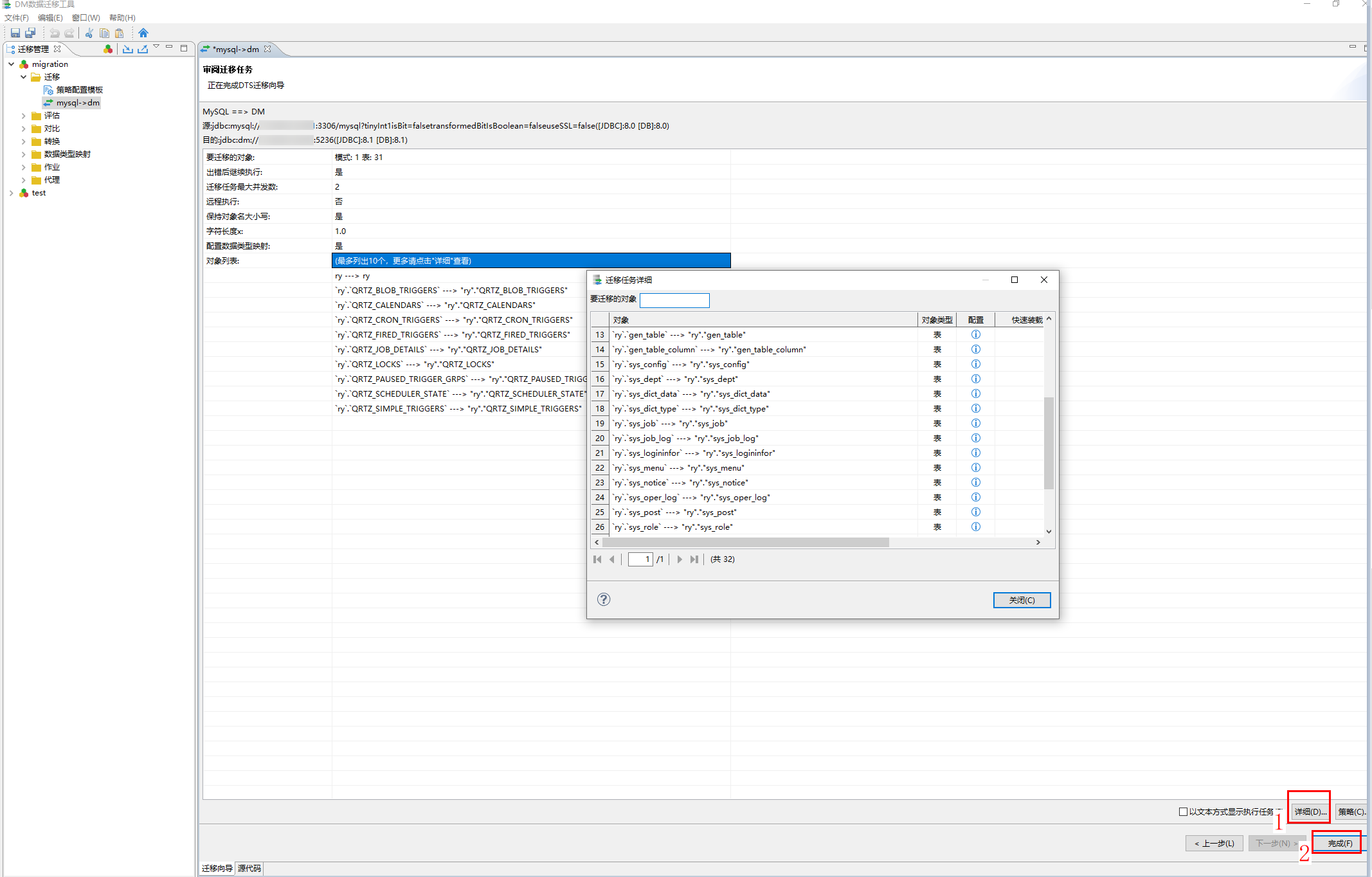Viewport: 1372px width, 877px height.
Task: Click the info icon for the sys_menu row
Action: 975,467
